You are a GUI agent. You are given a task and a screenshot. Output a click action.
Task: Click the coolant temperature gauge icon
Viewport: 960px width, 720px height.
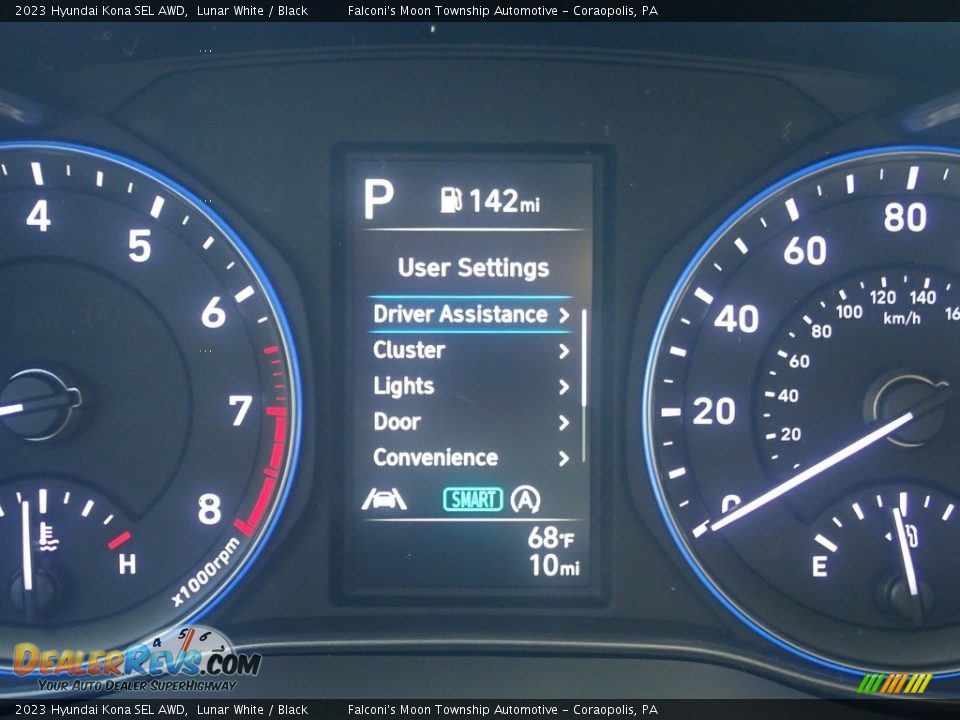pyautogui.click(x=48, y=537)
